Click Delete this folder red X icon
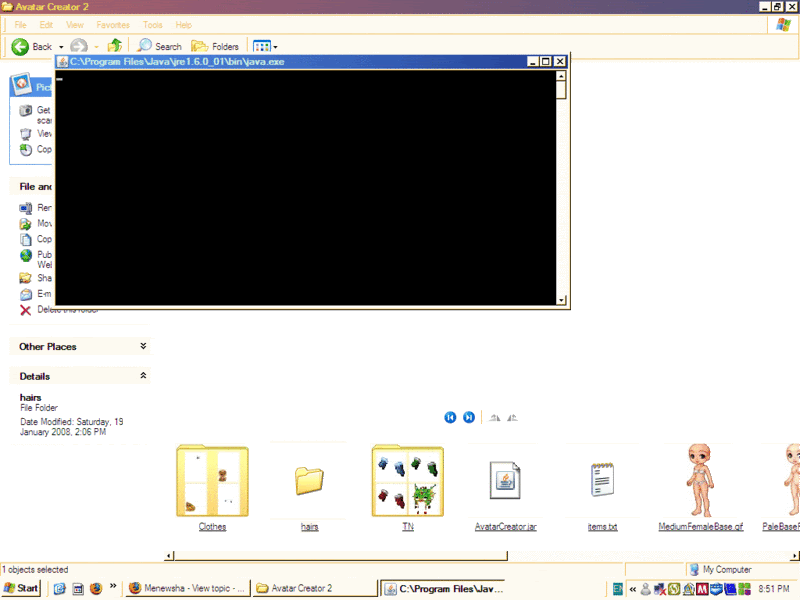 25,310
